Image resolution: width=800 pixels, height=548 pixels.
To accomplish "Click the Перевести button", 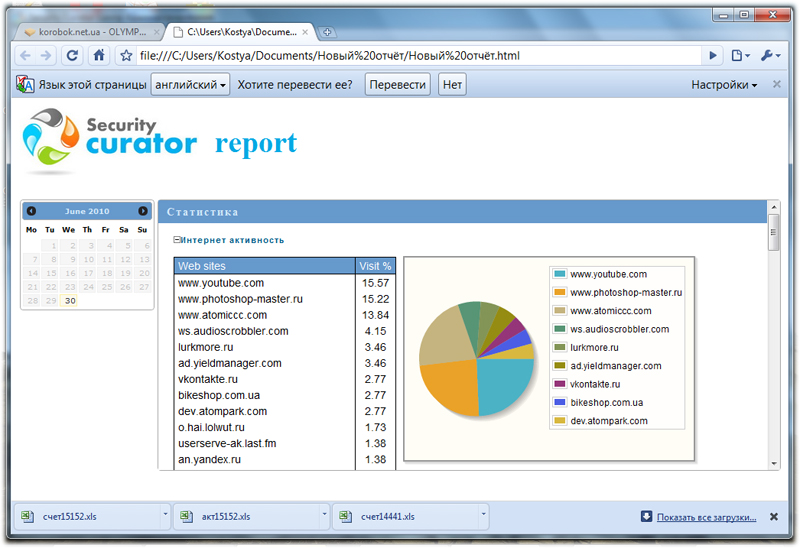I will tap(397, 85).
